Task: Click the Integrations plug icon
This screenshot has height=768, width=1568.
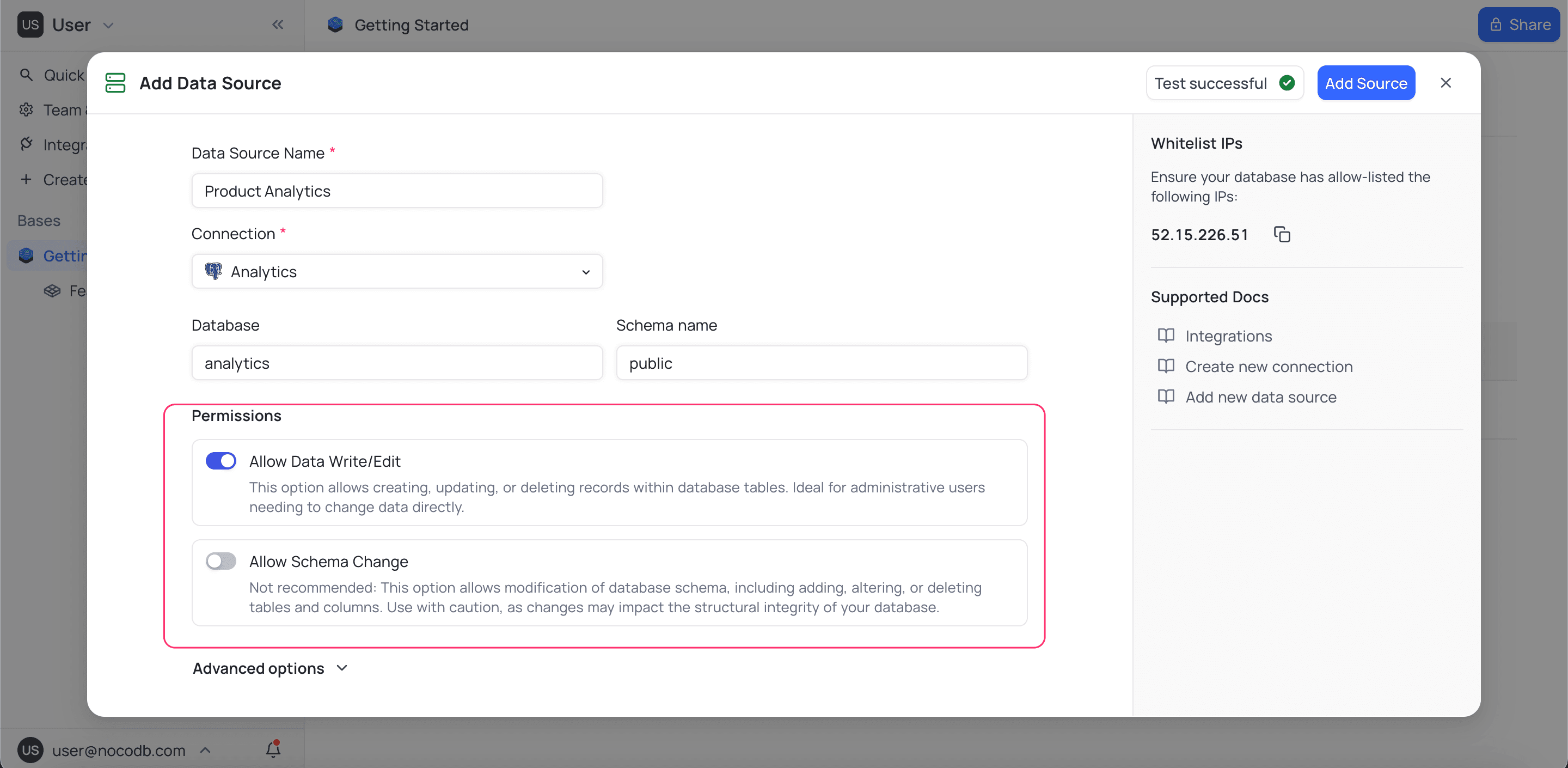Action: (x=26, y=144)
